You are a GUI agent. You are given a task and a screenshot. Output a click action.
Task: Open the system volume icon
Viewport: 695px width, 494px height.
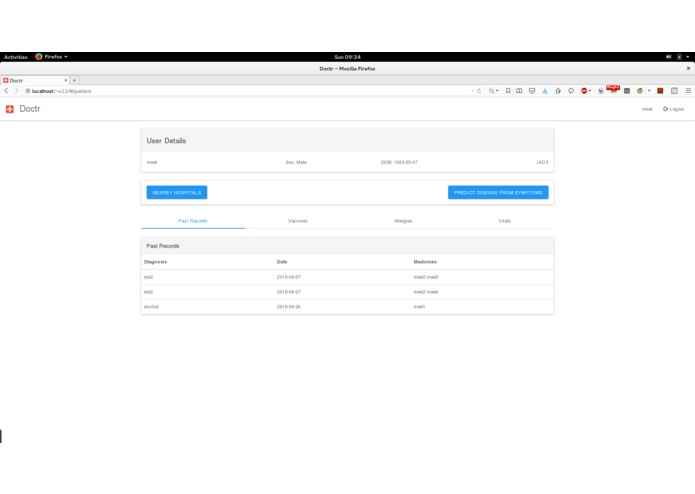tap(668, 57)
